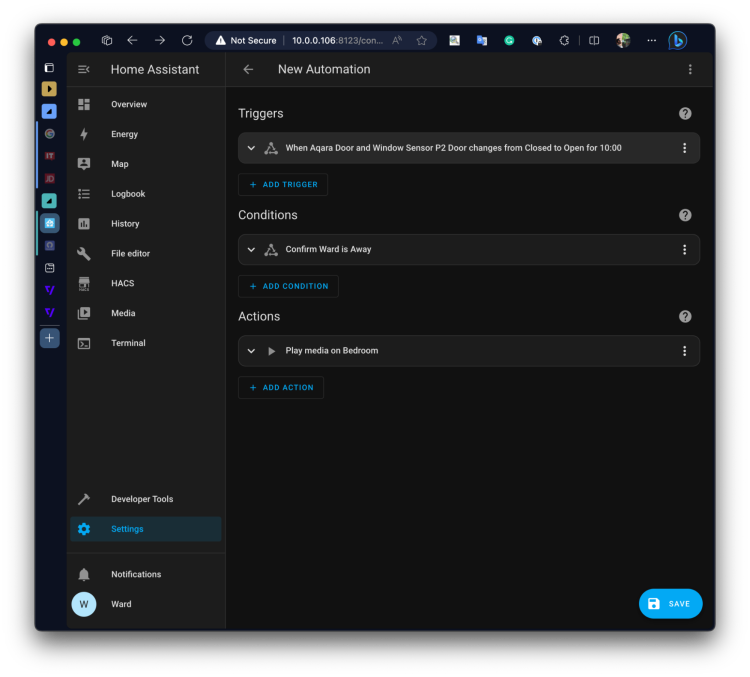Open help for Actions section
750x677 pixels.
(x=685, y=316)
